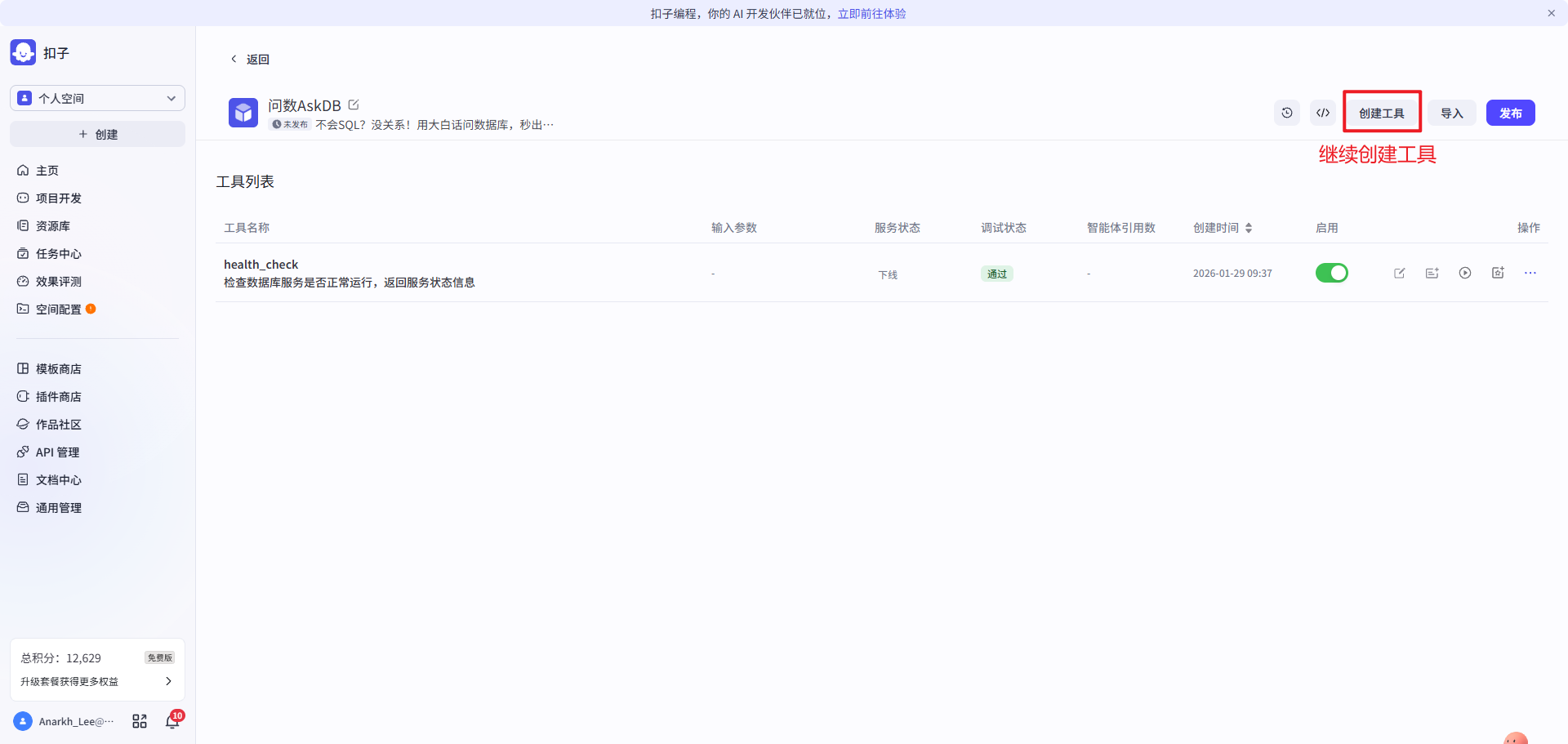
Task: Click the apps grid icon at bottom
Action: [140, 721]
